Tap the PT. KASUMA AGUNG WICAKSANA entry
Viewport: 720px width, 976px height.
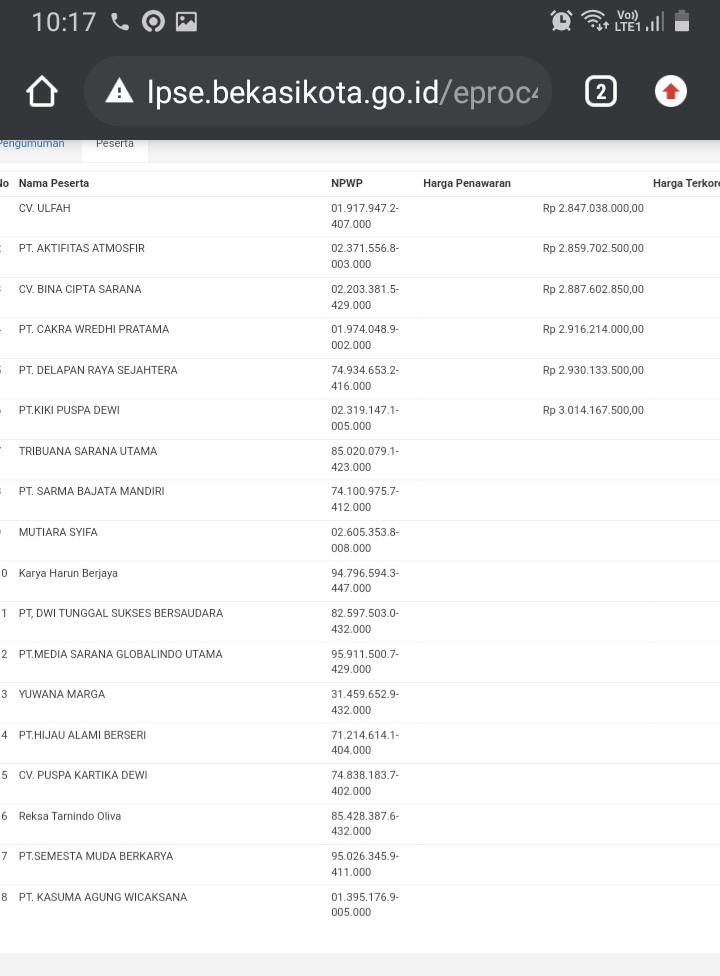103,897
